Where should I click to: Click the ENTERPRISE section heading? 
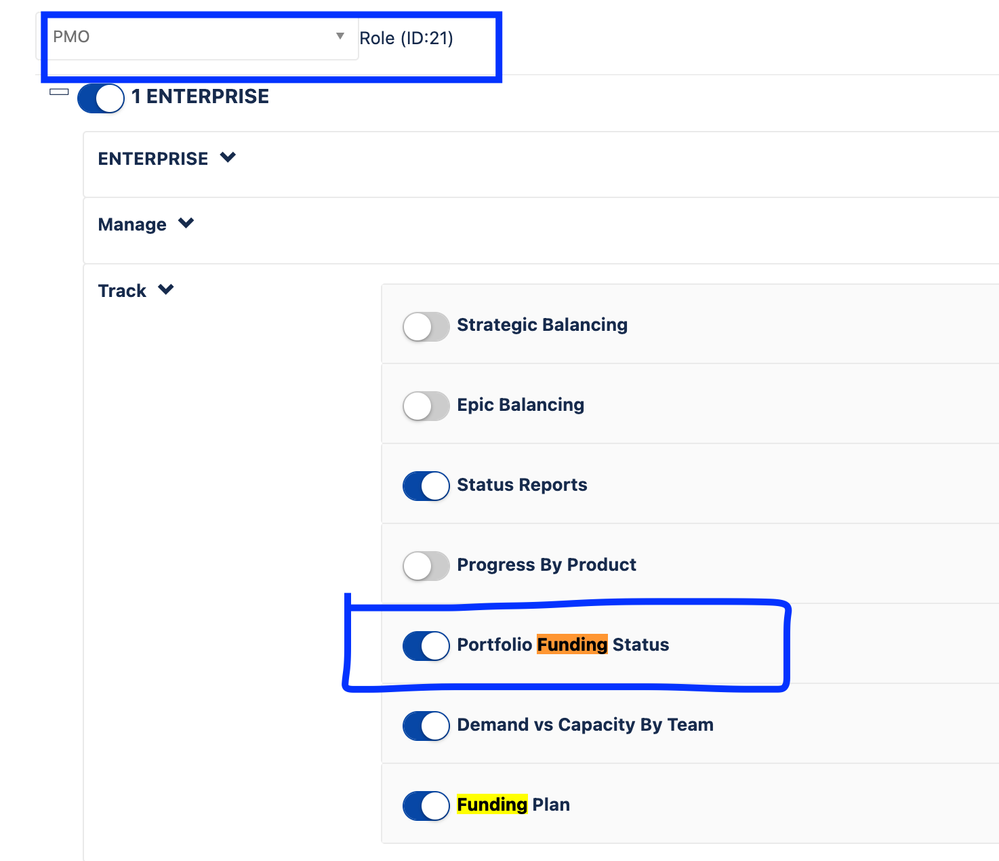coord(153,159)
